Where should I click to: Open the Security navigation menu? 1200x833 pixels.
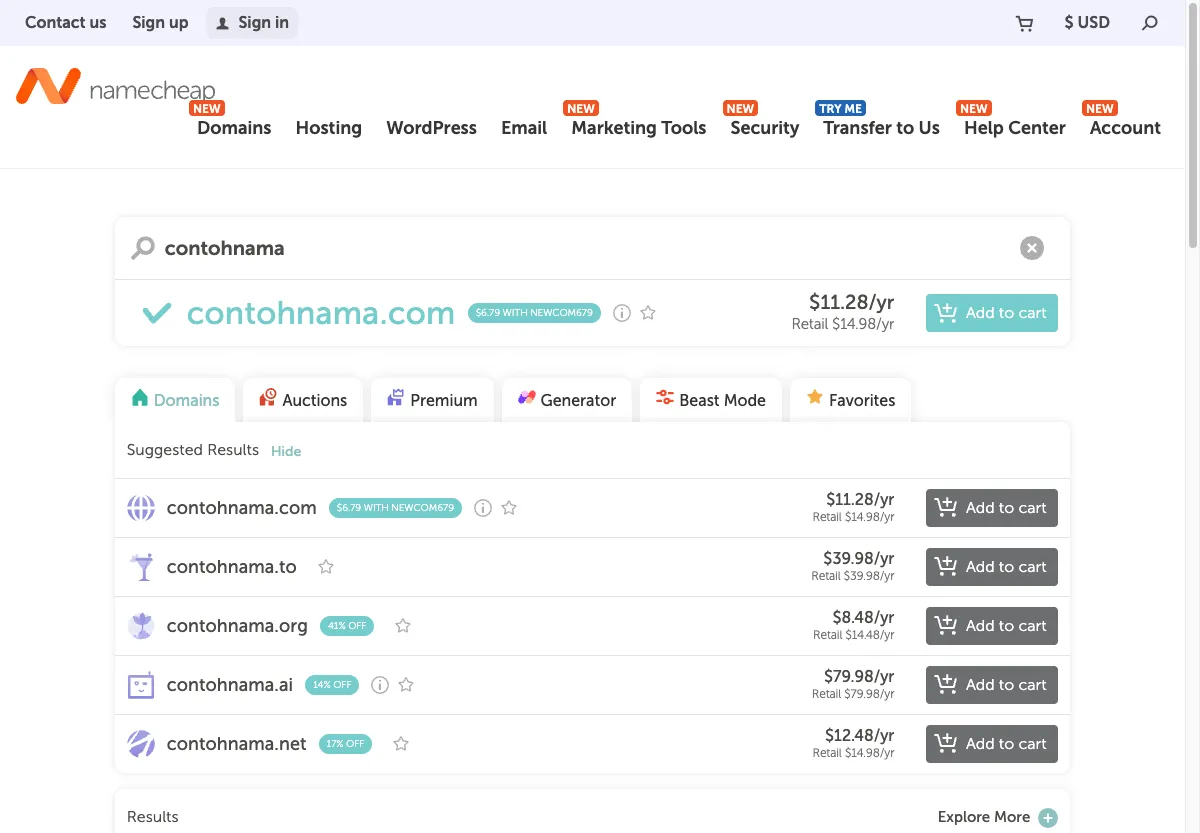click(765, 128)
